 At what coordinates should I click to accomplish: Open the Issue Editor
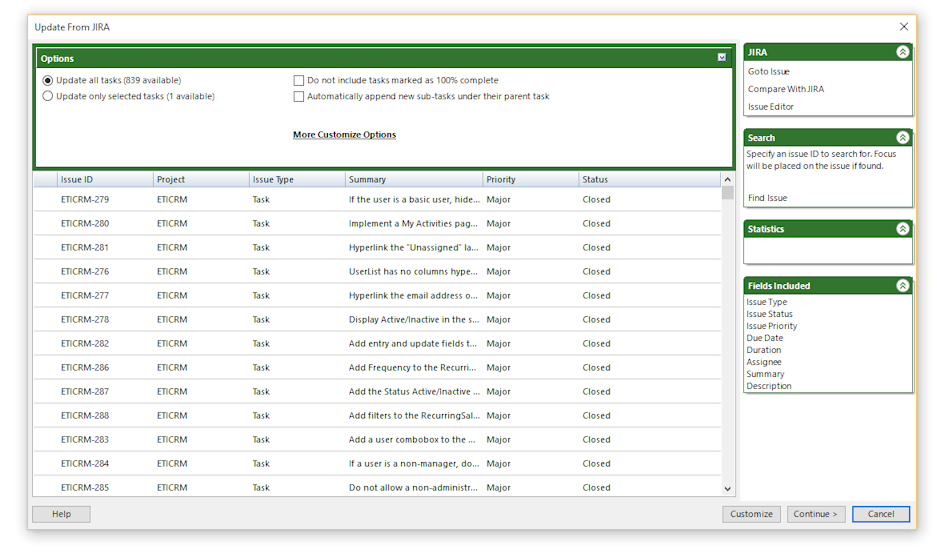[771, 107]
